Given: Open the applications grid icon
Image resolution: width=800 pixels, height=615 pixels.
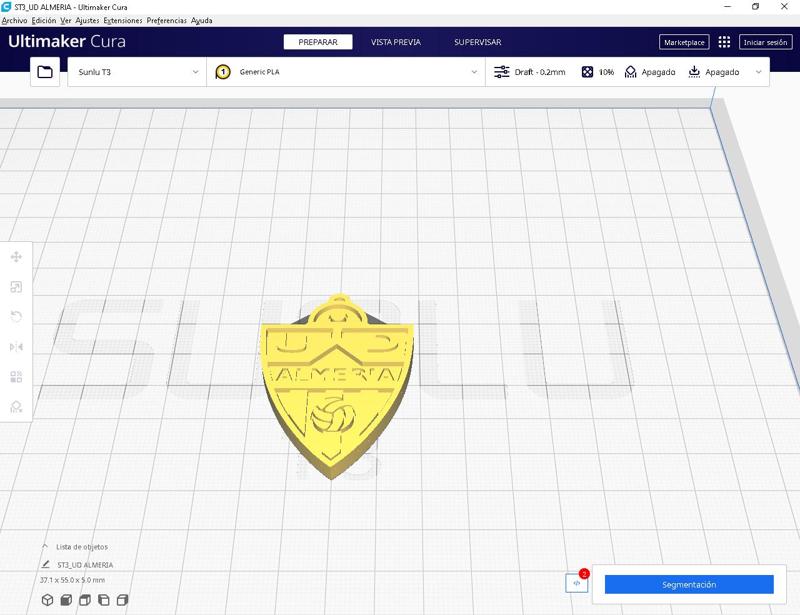Looking at the screenshot, I should pyautogui.click(x=724, y=42).
